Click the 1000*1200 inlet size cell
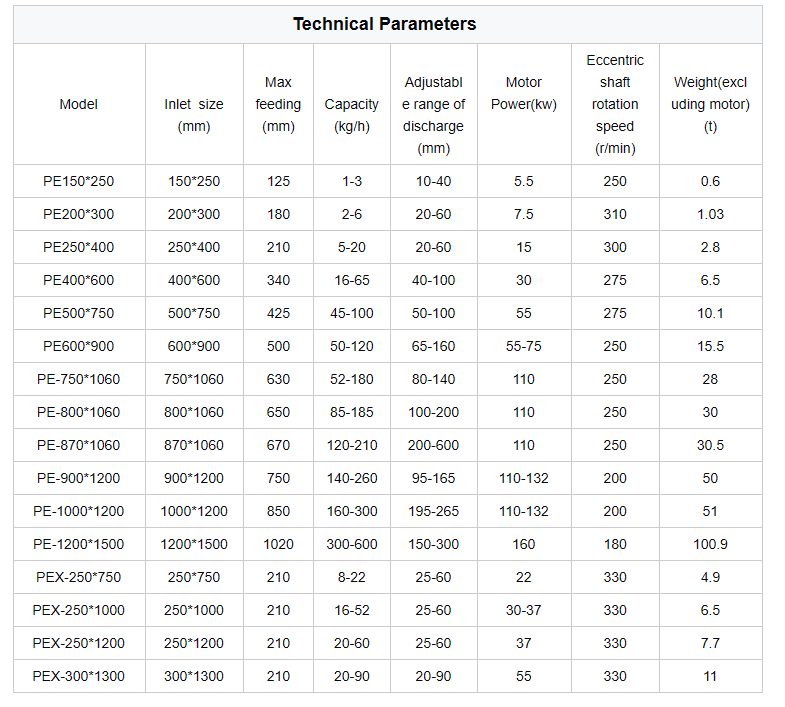785x707 pixels. (194, 511)
